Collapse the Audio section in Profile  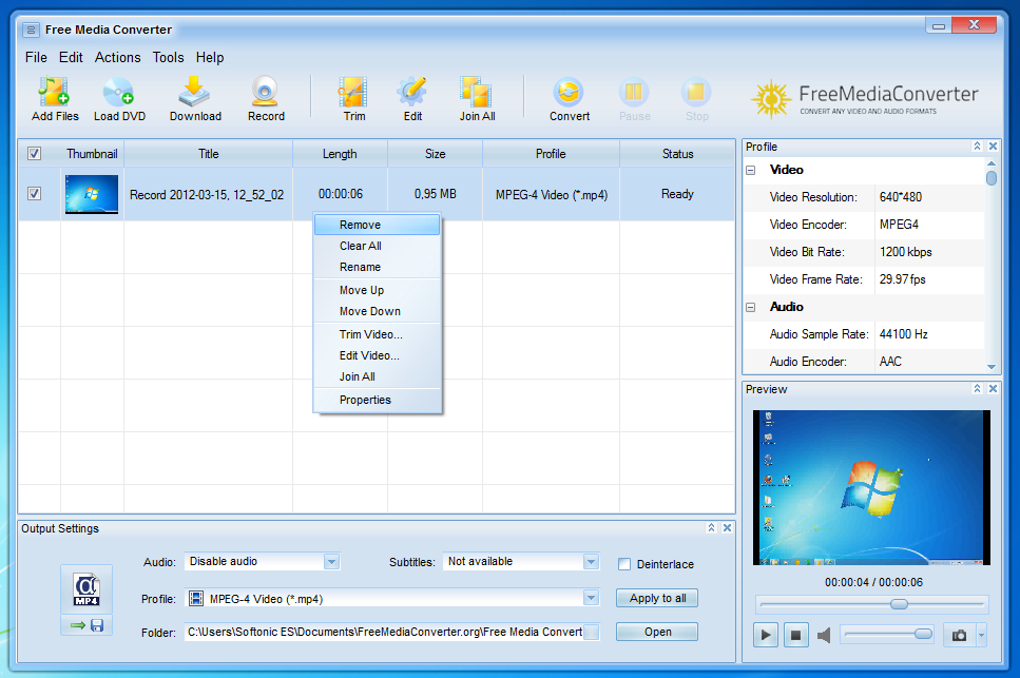point(751,307)
